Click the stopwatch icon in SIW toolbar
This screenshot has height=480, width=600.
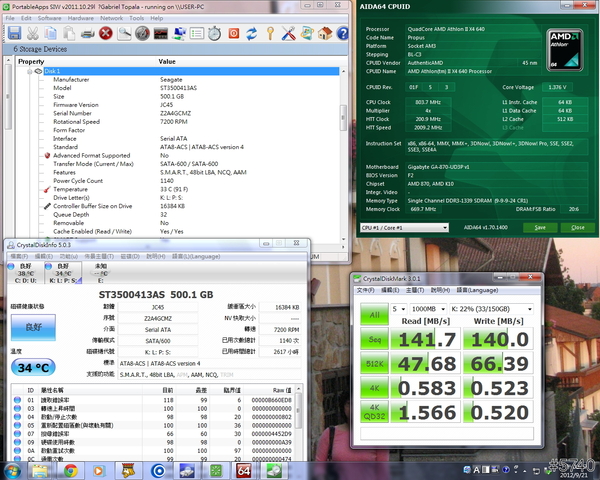pyautogui.click(x=215, y=33)
